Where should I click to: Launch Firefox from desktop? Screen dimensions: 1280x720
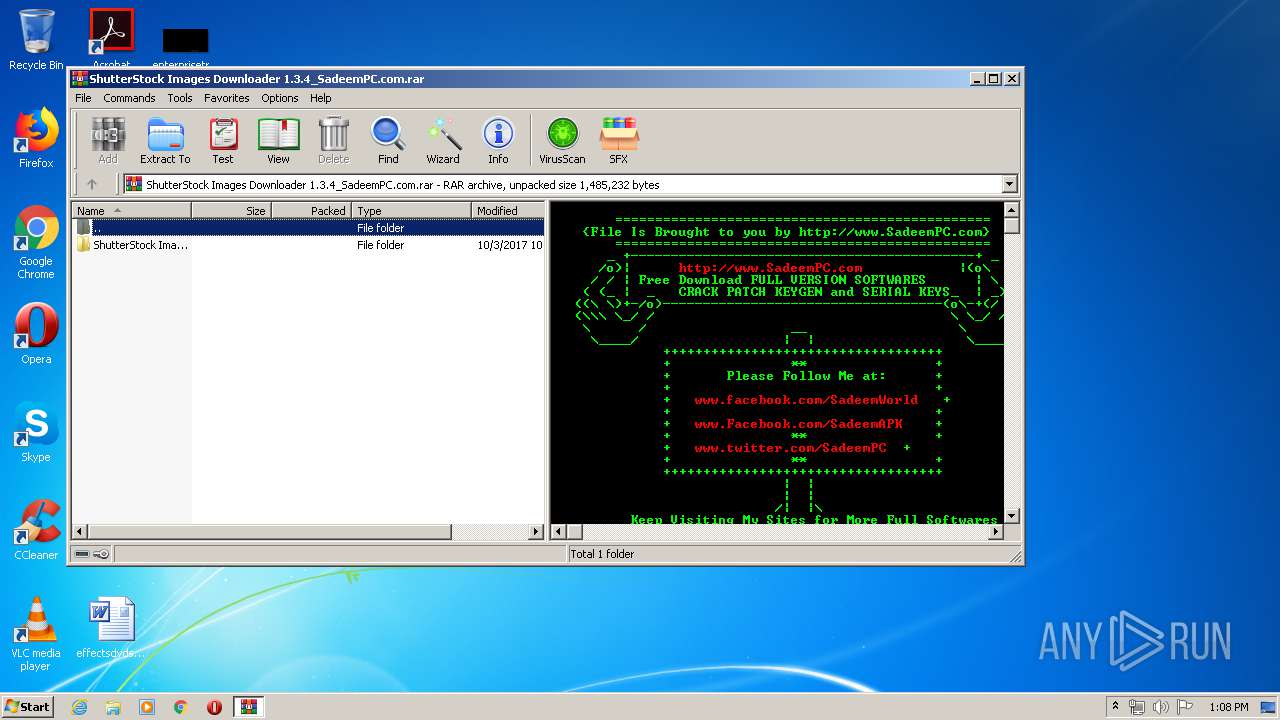coord(36,138)
